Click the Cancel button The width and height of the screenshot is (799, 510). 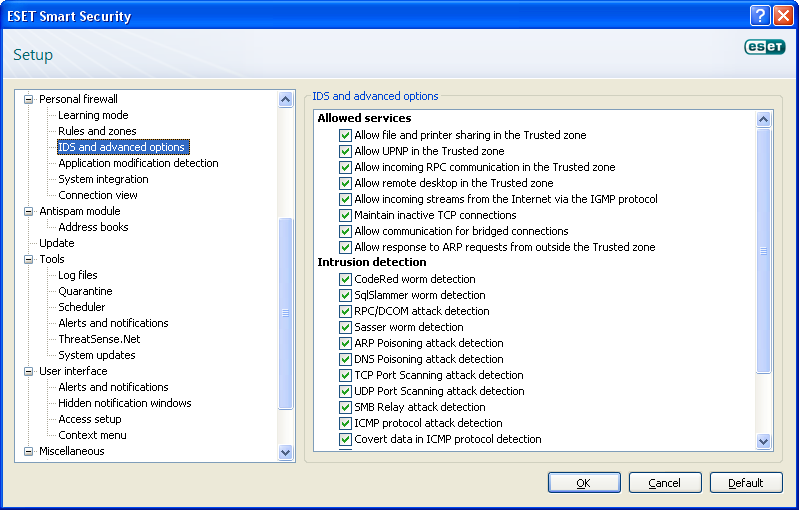pyautogui.click(x=665, y=483)
